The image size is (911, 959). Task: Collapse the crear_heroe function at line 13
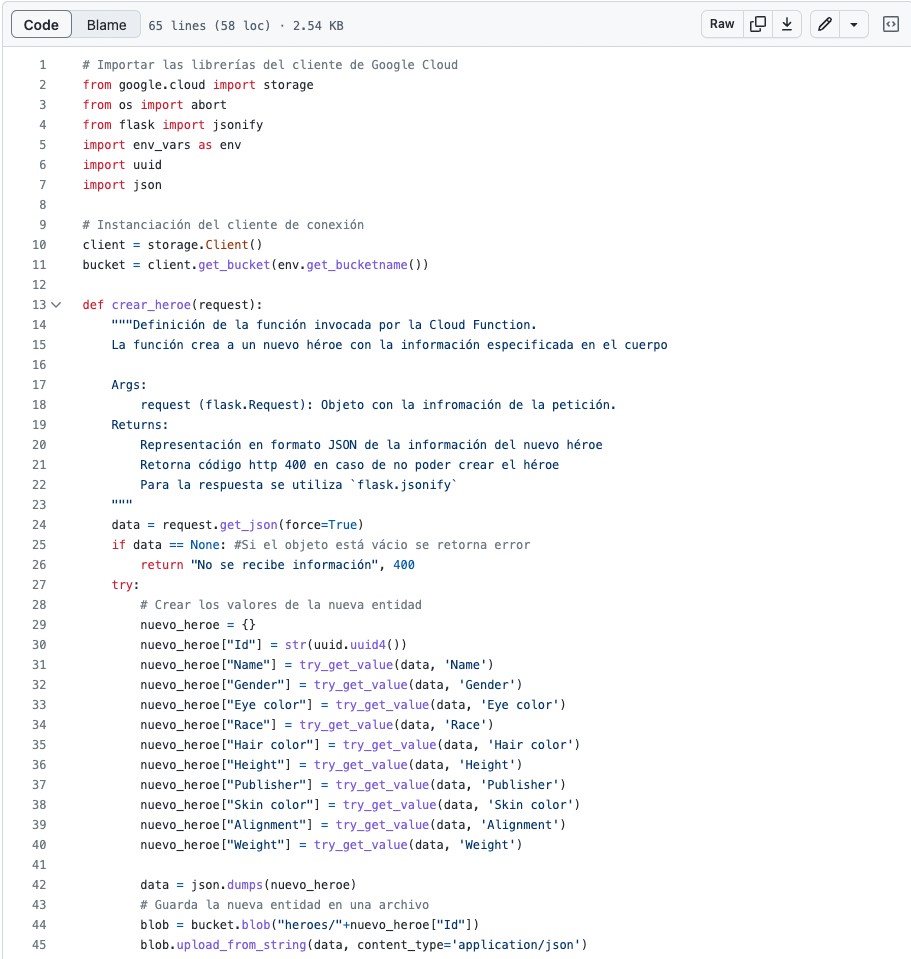click(56, 305)
